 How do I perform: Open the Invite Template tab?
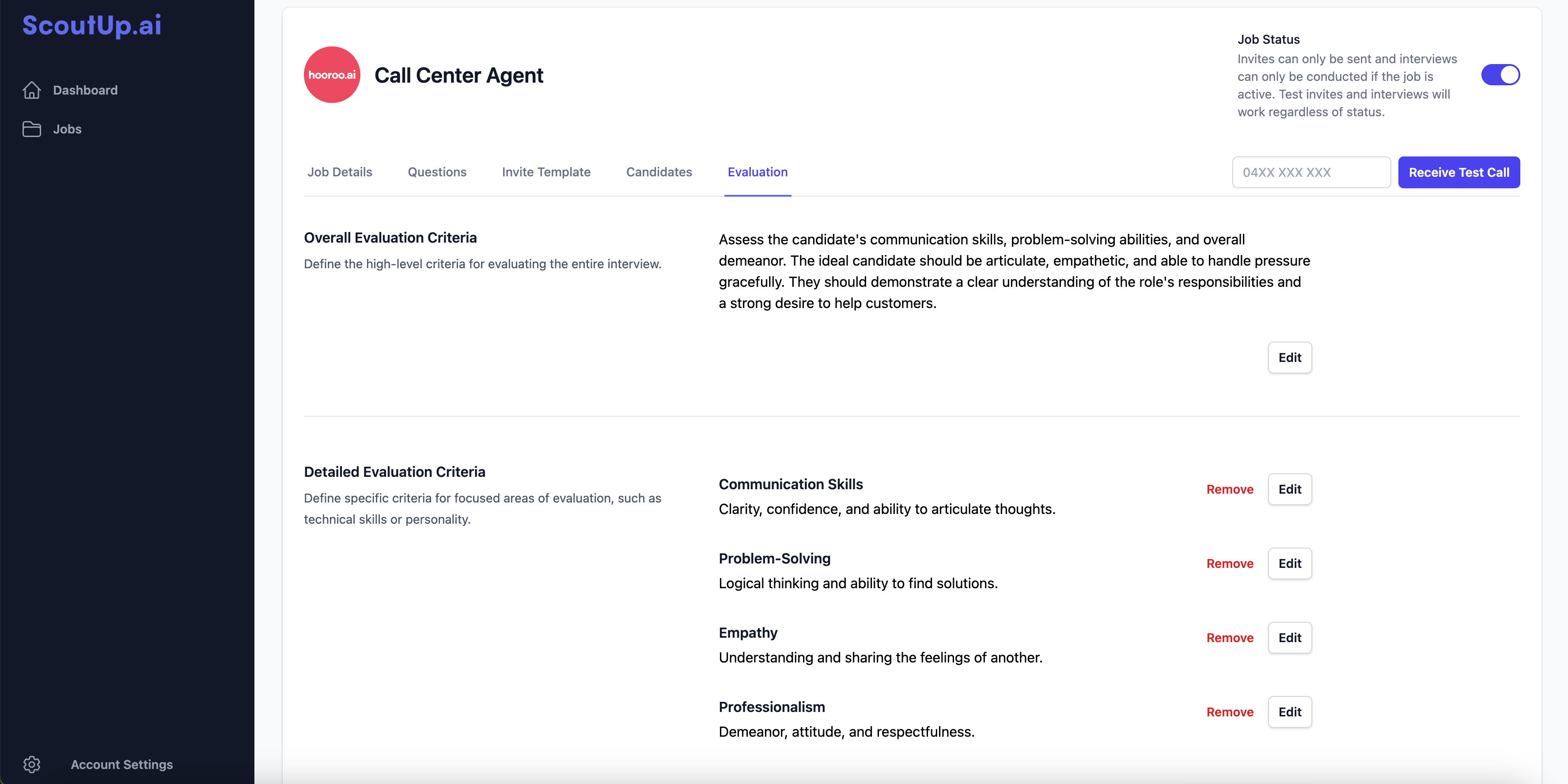(x=546, y=172)
